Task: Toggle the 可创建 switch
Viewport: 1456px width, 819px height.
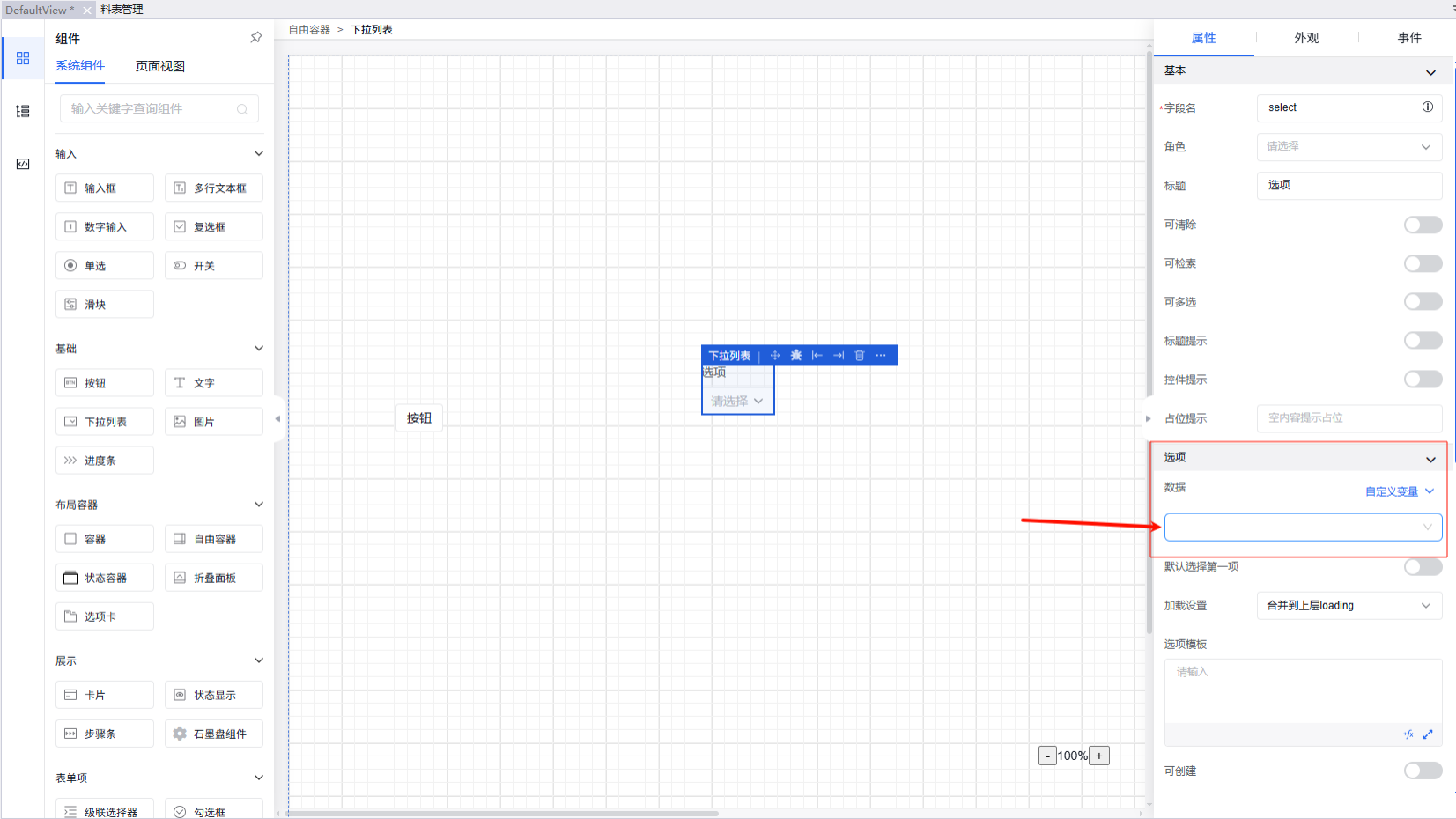Action: point(1423,771)
